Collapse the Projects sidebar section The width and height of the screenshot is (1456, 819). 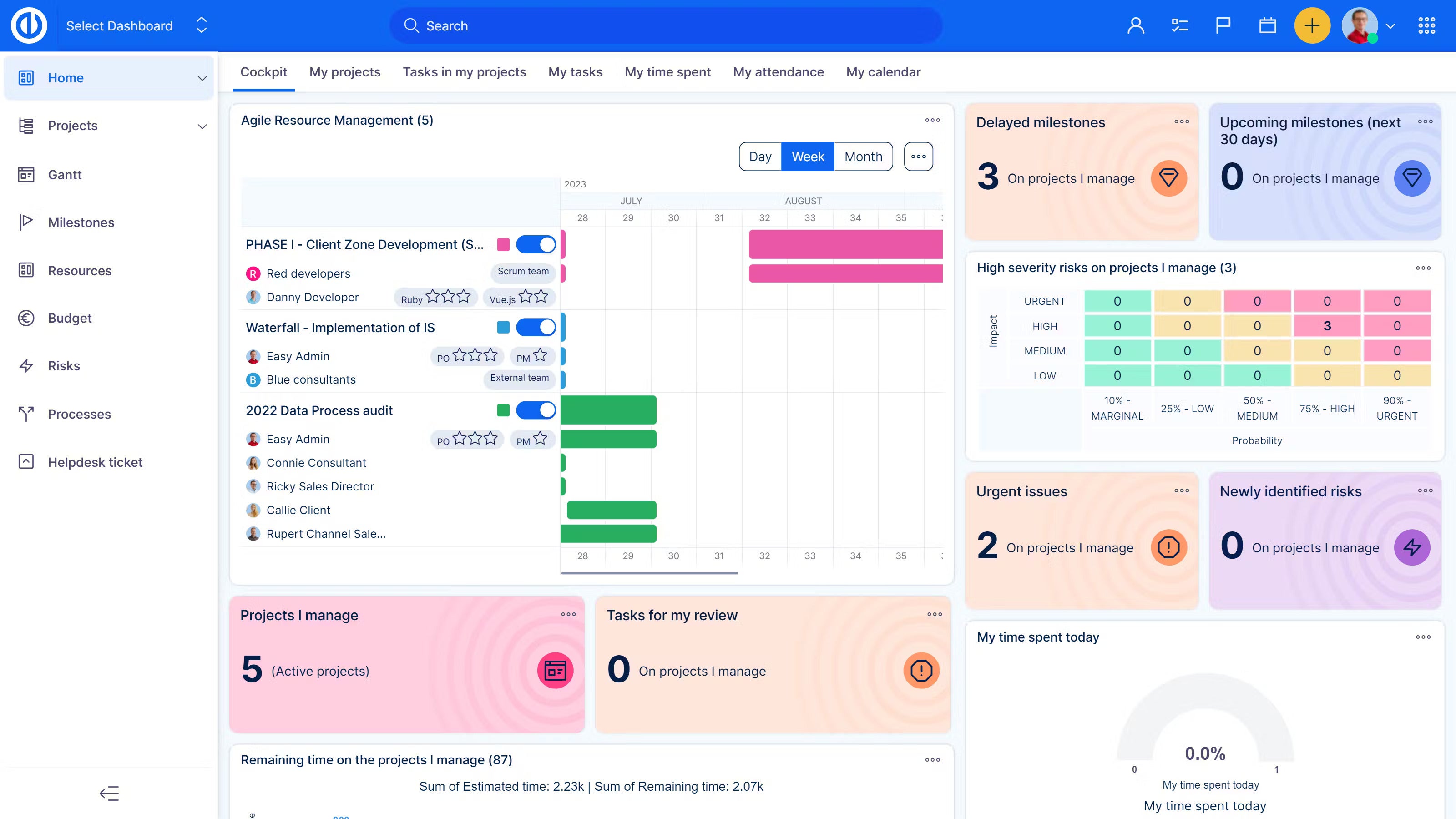point(202,126)
